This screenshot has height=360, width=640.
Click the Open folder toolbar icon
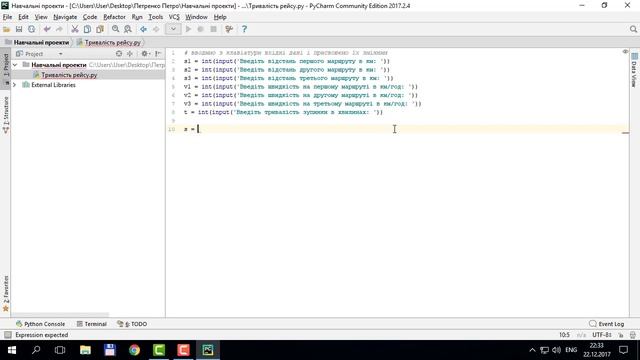point(7,29)
